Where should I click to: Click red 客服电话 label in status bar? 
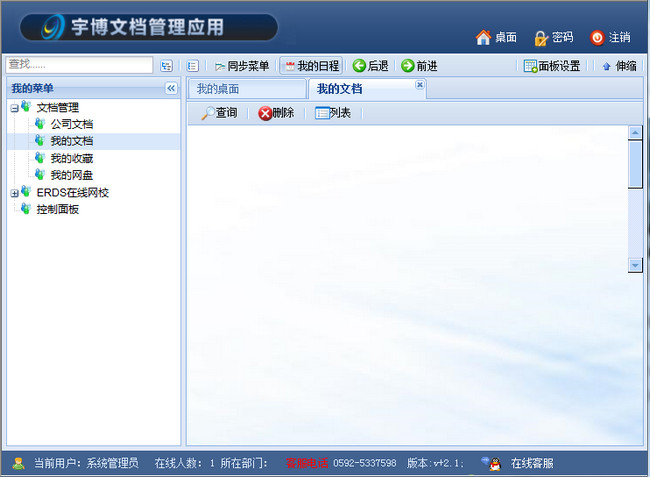point(307,463)
